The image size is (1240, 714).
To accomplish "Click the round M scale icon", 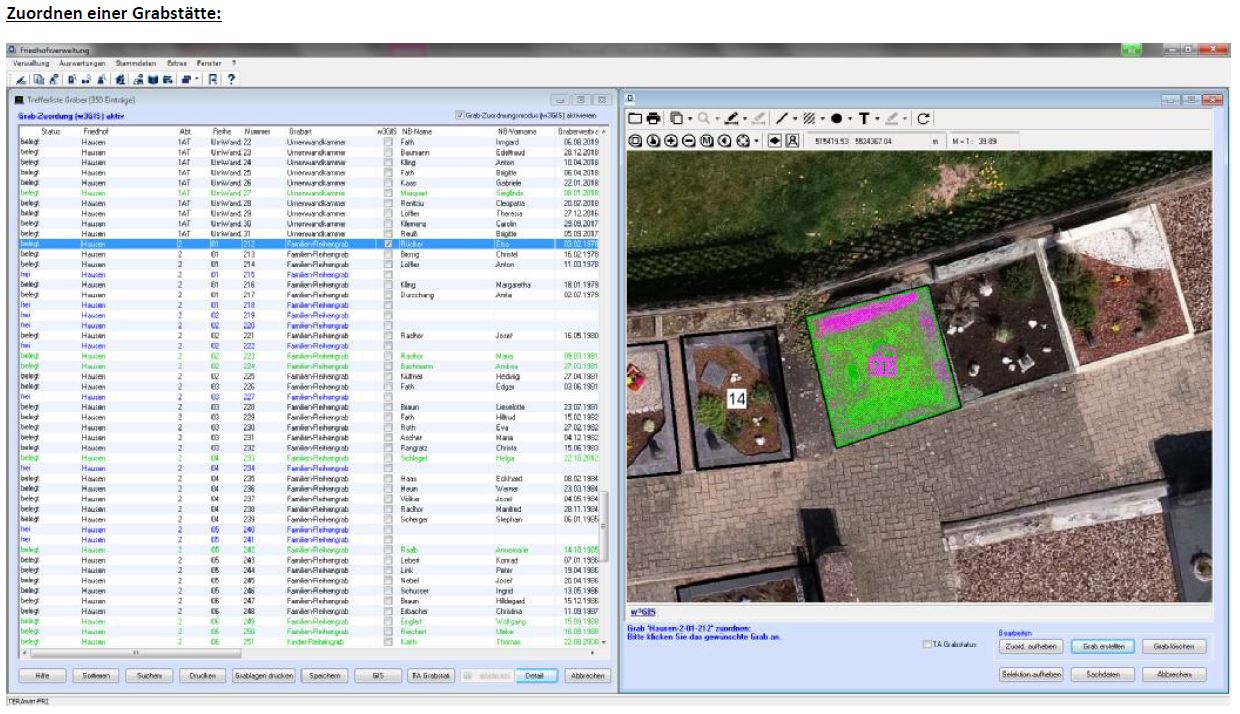I will 707,141.
